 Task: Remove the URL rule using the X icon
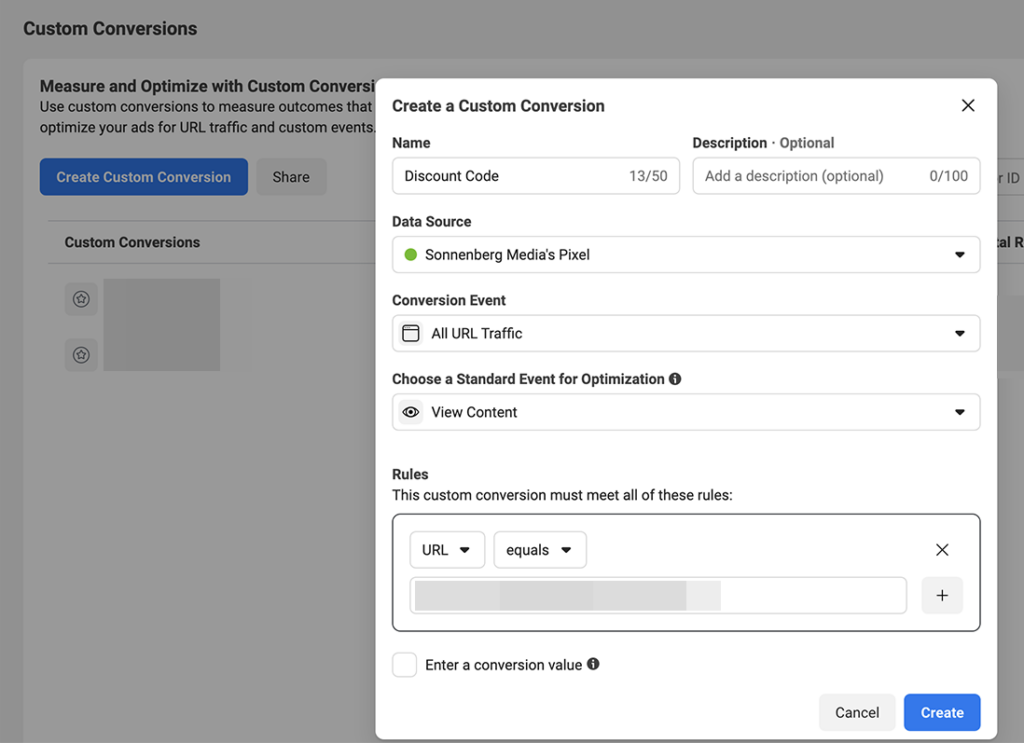click(x=942, y=549)
